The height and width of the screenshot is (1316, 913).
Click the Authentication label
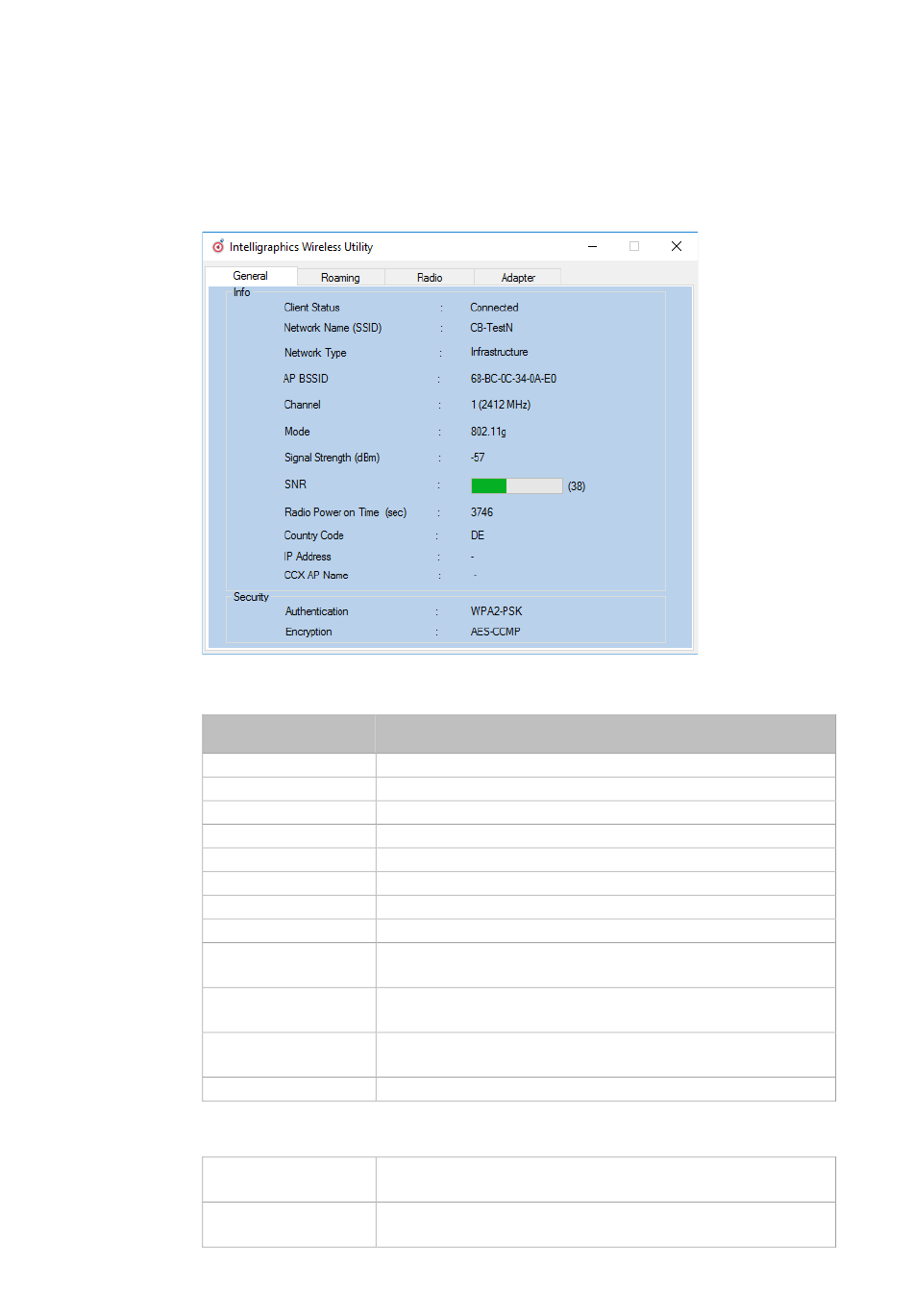point(316,611)
